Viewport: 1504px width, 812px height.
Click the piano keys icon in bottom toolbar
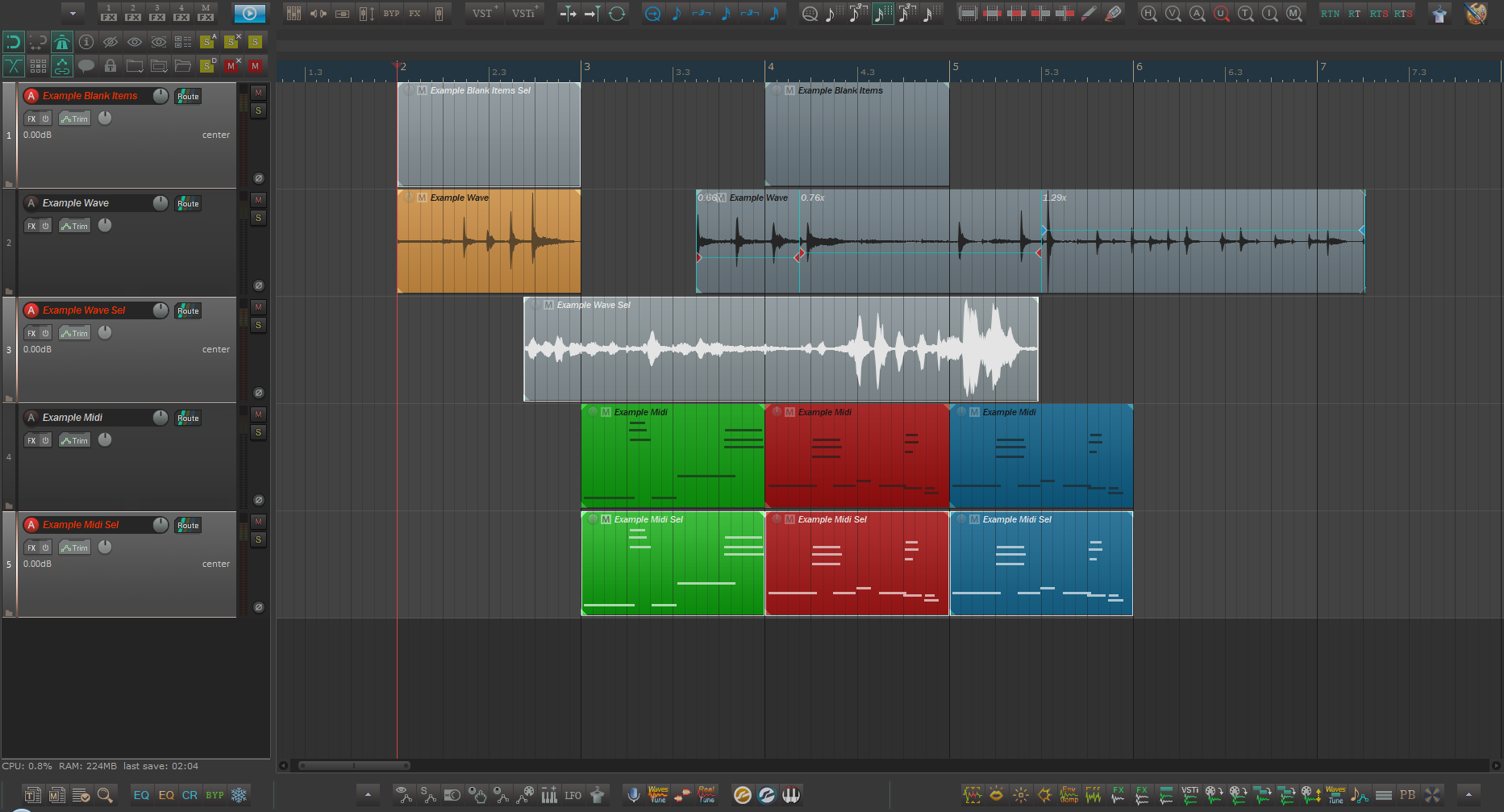point(791,795)
